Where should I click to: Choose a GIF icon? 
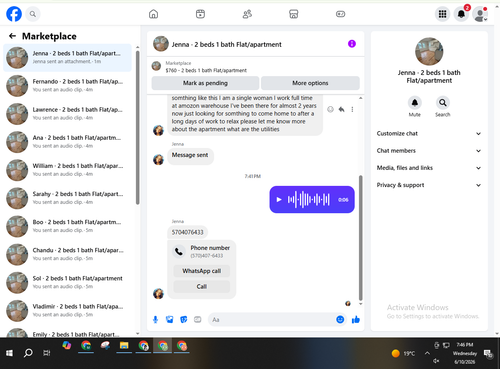198,320
